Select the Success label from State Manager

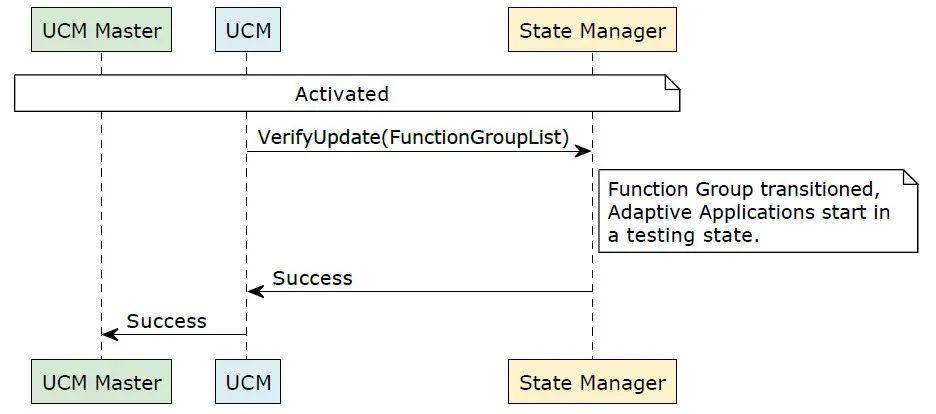point(313,278)
